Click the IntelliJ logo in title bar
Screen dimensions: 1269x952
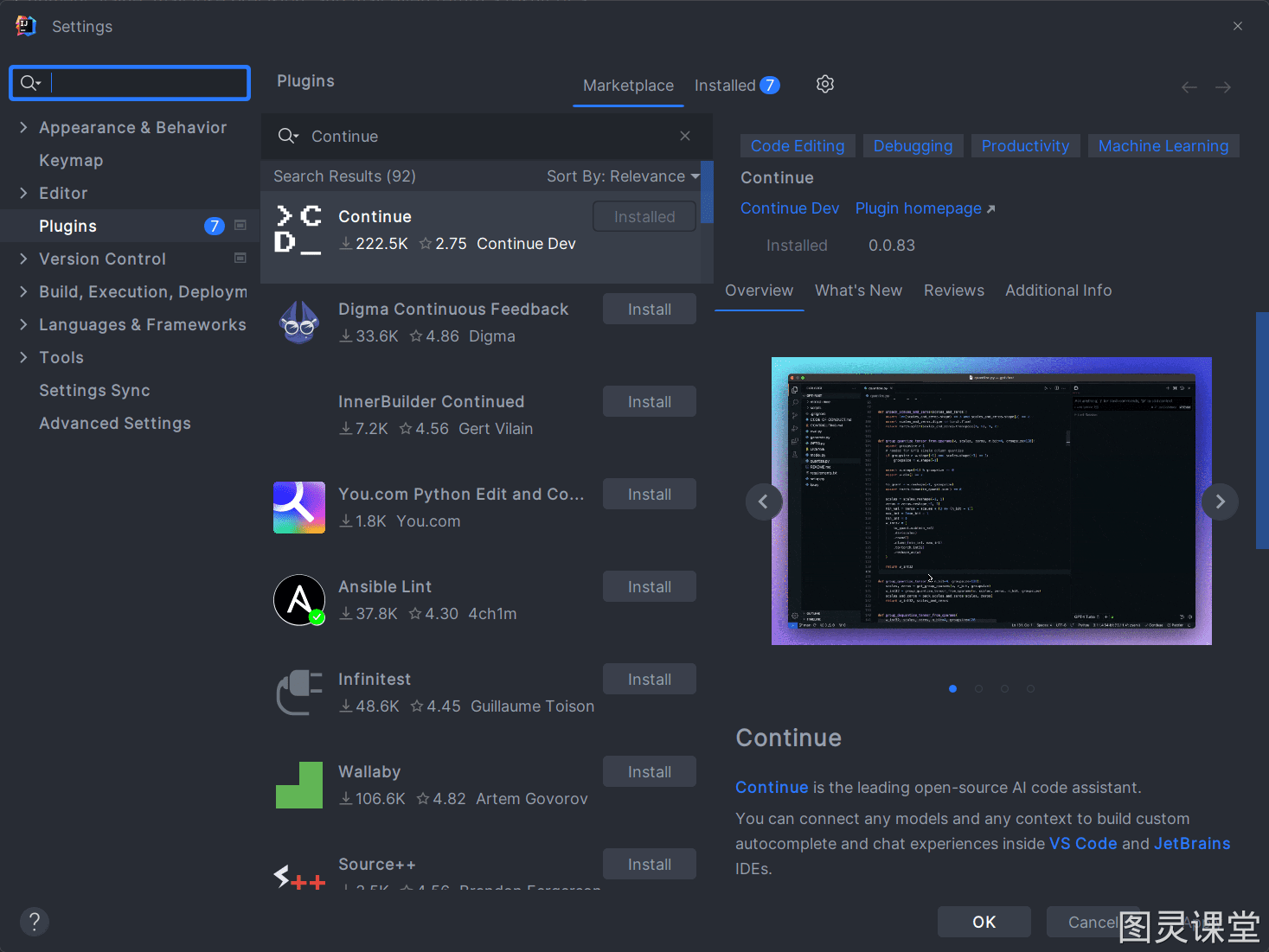coord(26,26)
